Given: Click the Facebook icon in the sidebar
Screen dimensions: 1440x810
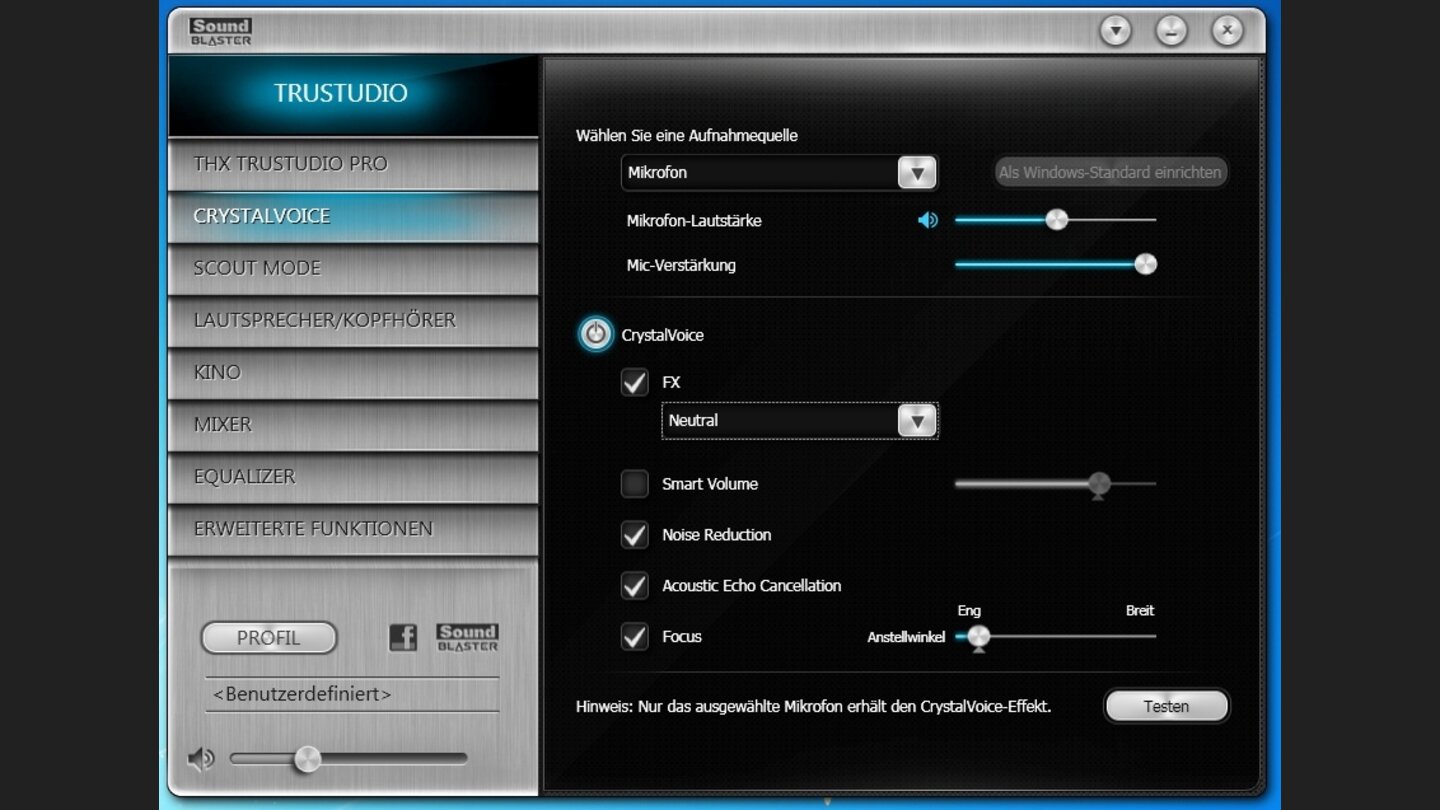Looking at the screenshot, I should click(403, 637).
